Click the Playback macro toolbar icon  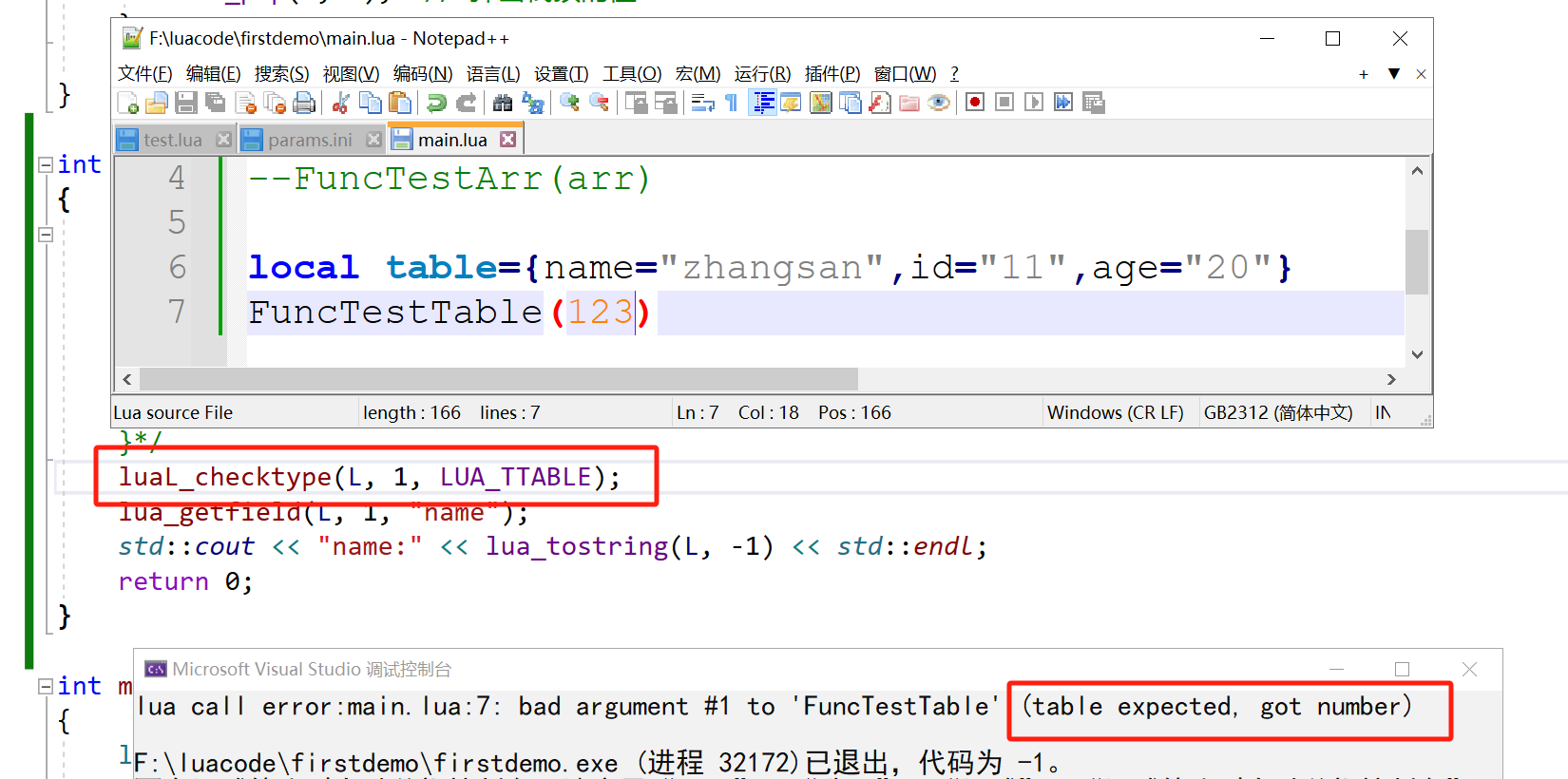[1034, 103]
